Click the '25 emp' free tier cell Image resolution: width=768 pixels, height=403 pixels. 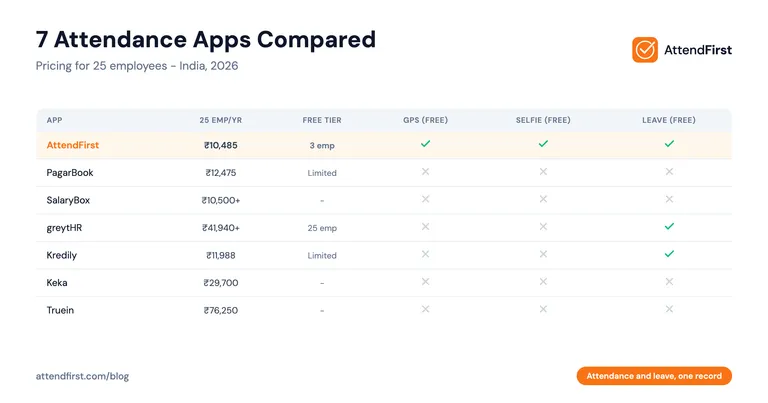tap(322, 228)
